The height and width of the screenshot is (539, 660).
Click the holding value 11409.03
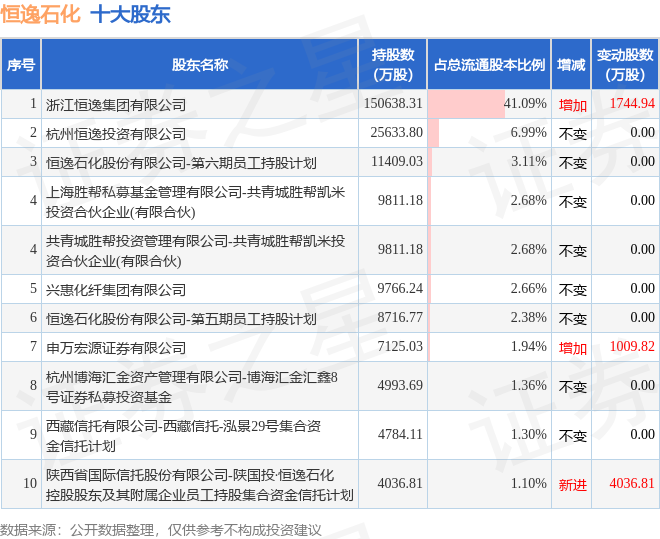tap(396, 162)
